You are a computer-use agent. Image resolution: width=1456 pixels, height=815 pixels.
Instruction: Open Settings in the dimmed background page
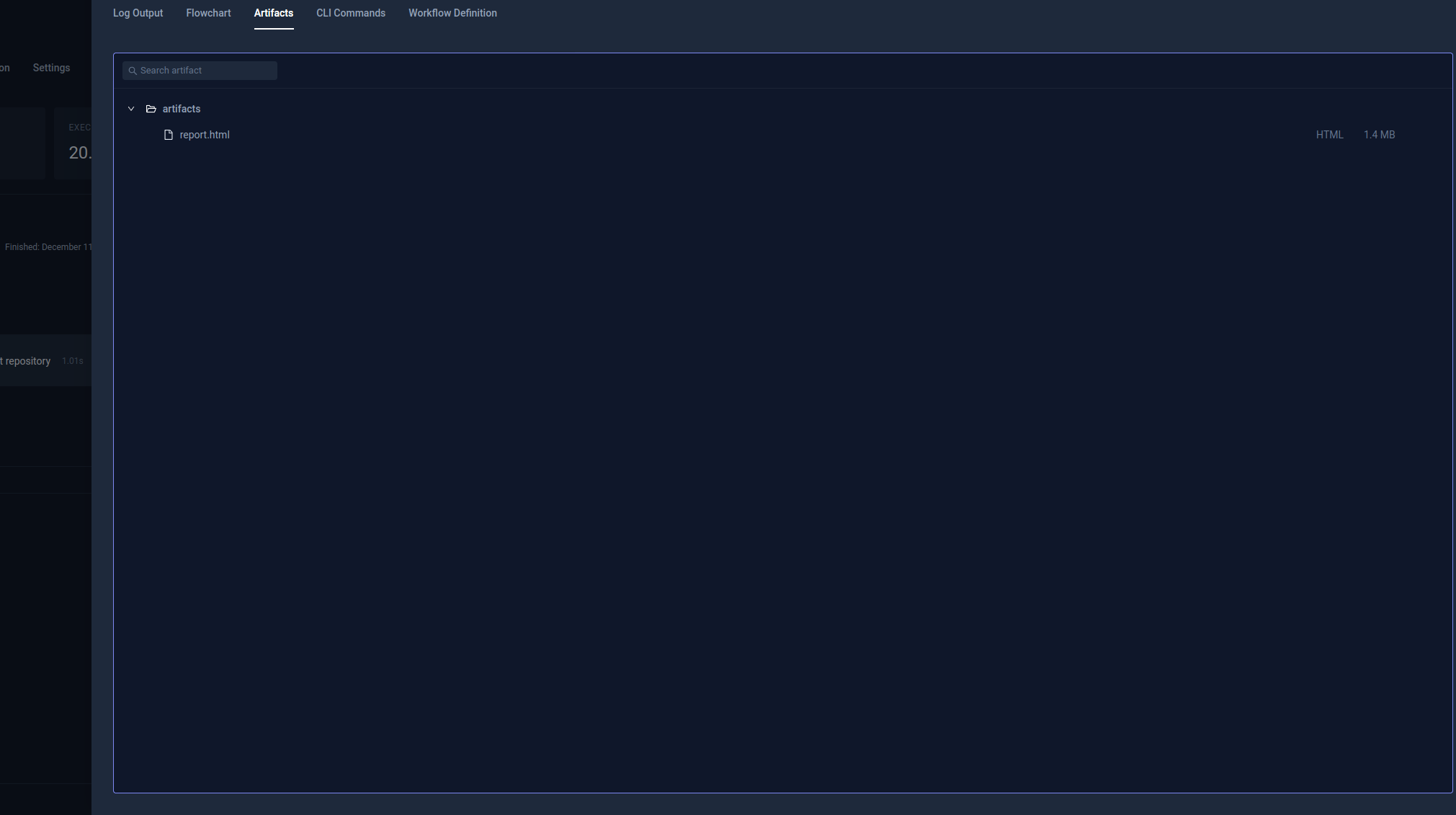point(51,68)
